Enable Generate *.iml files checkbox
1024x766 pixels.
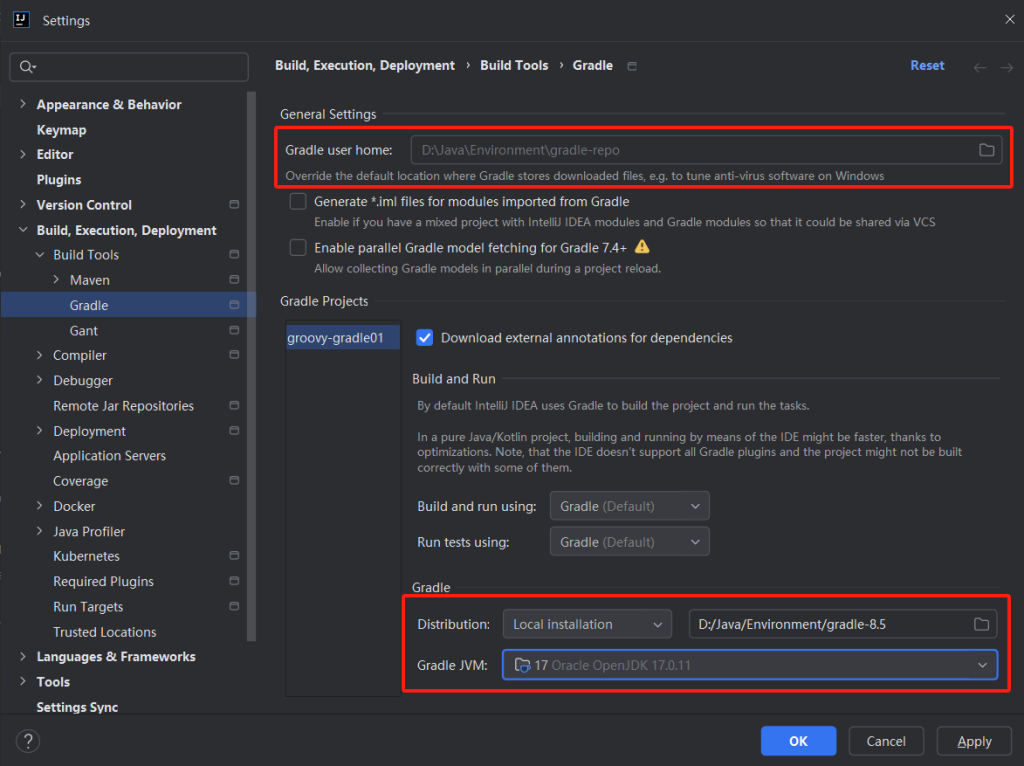pos(298,202)
